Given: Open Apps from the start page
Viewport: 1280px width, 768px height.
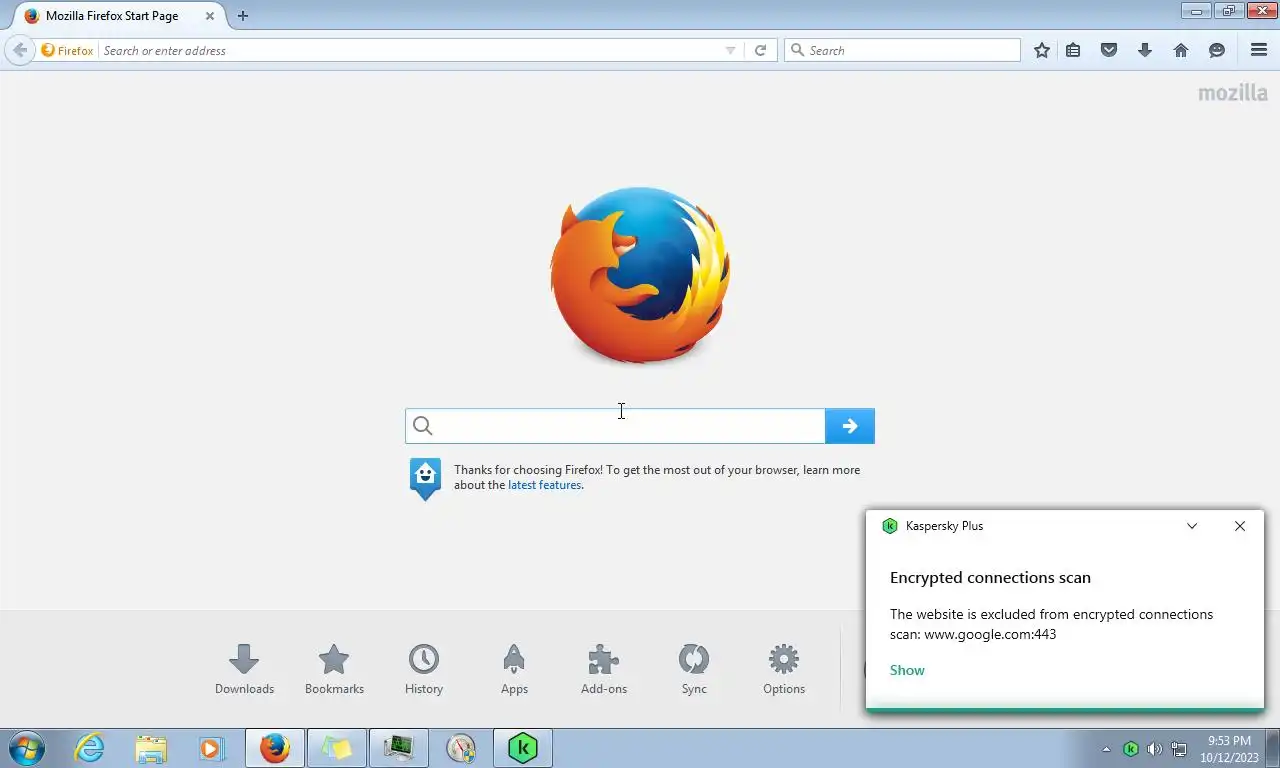Looking at the screenshot, I should click(x=514, y=669).
